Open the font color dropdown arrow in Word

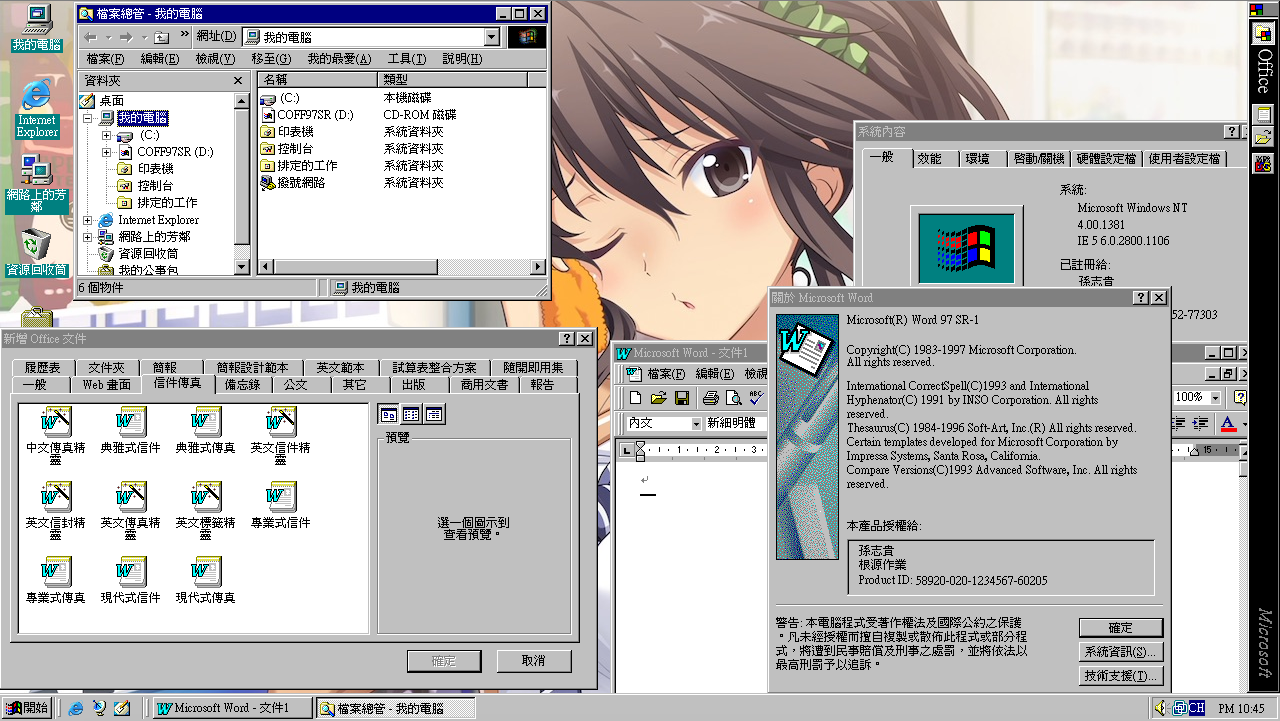1244,424
